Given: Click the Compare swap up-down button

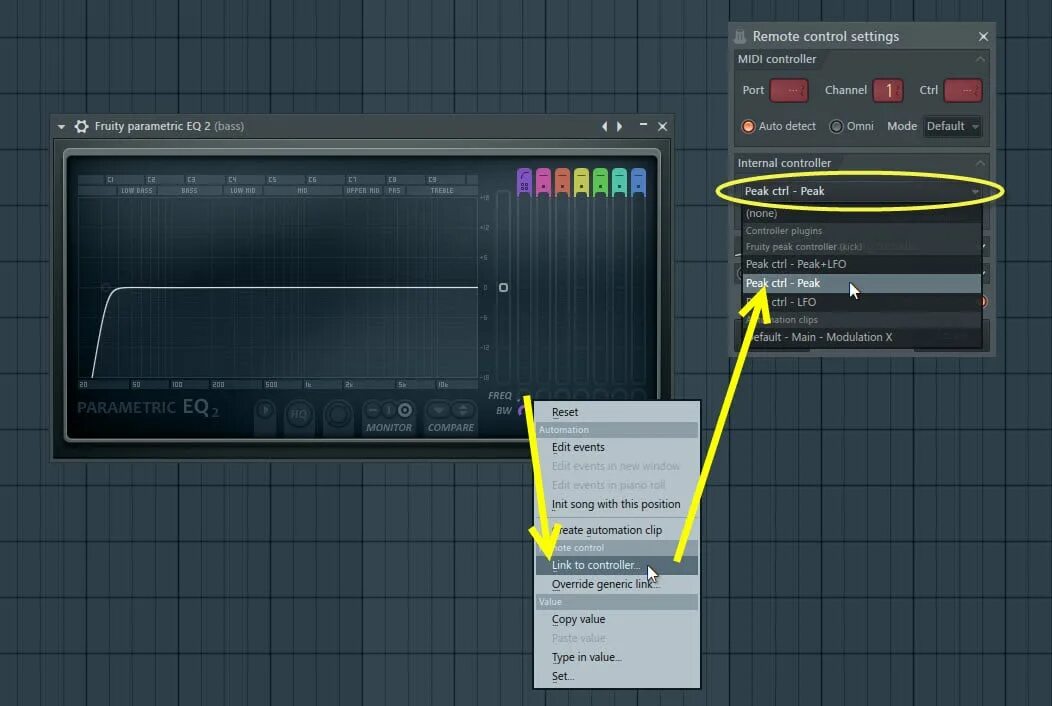Looking at the screenshot, I should click(462, 409).
